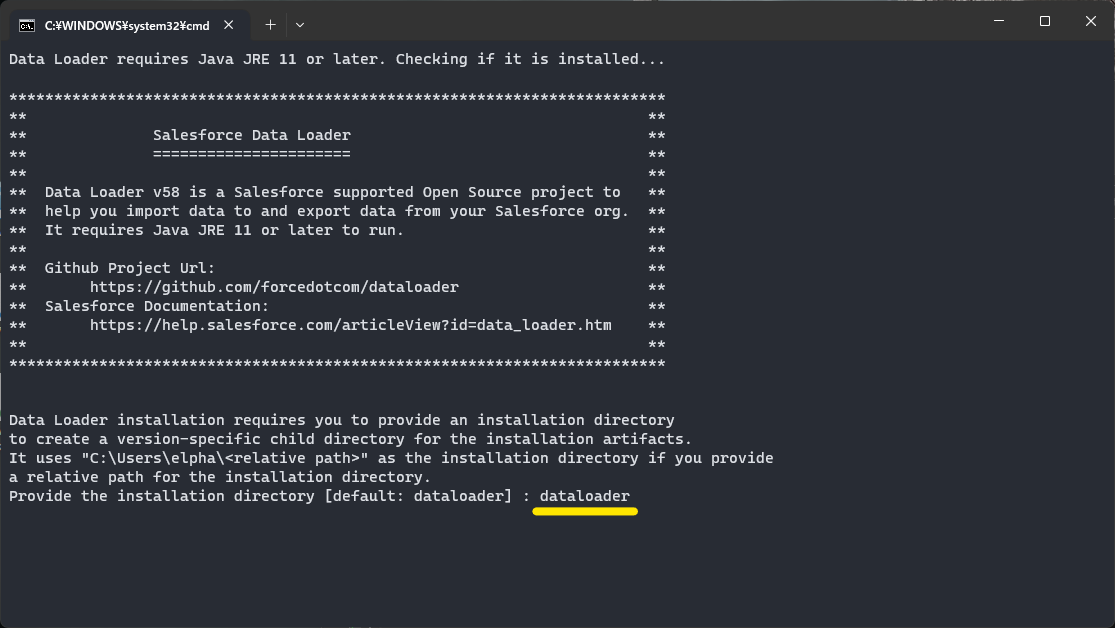Click the Data Loader v58 description line

coord(330,192)
